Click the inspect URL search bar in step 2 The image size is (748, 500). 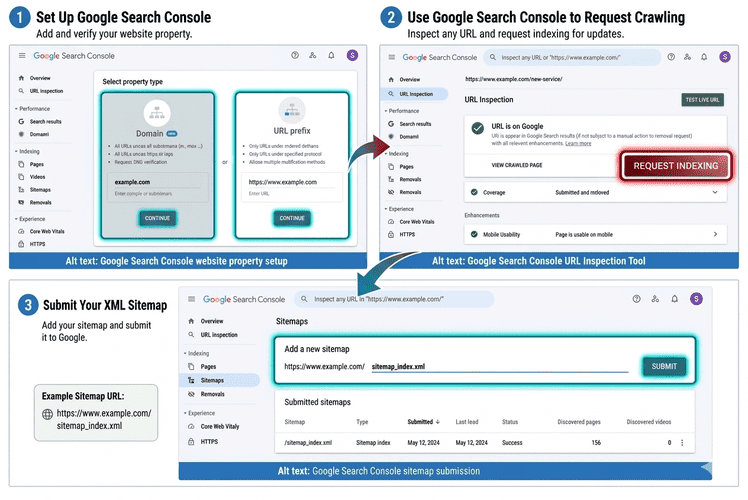point(572,57)
